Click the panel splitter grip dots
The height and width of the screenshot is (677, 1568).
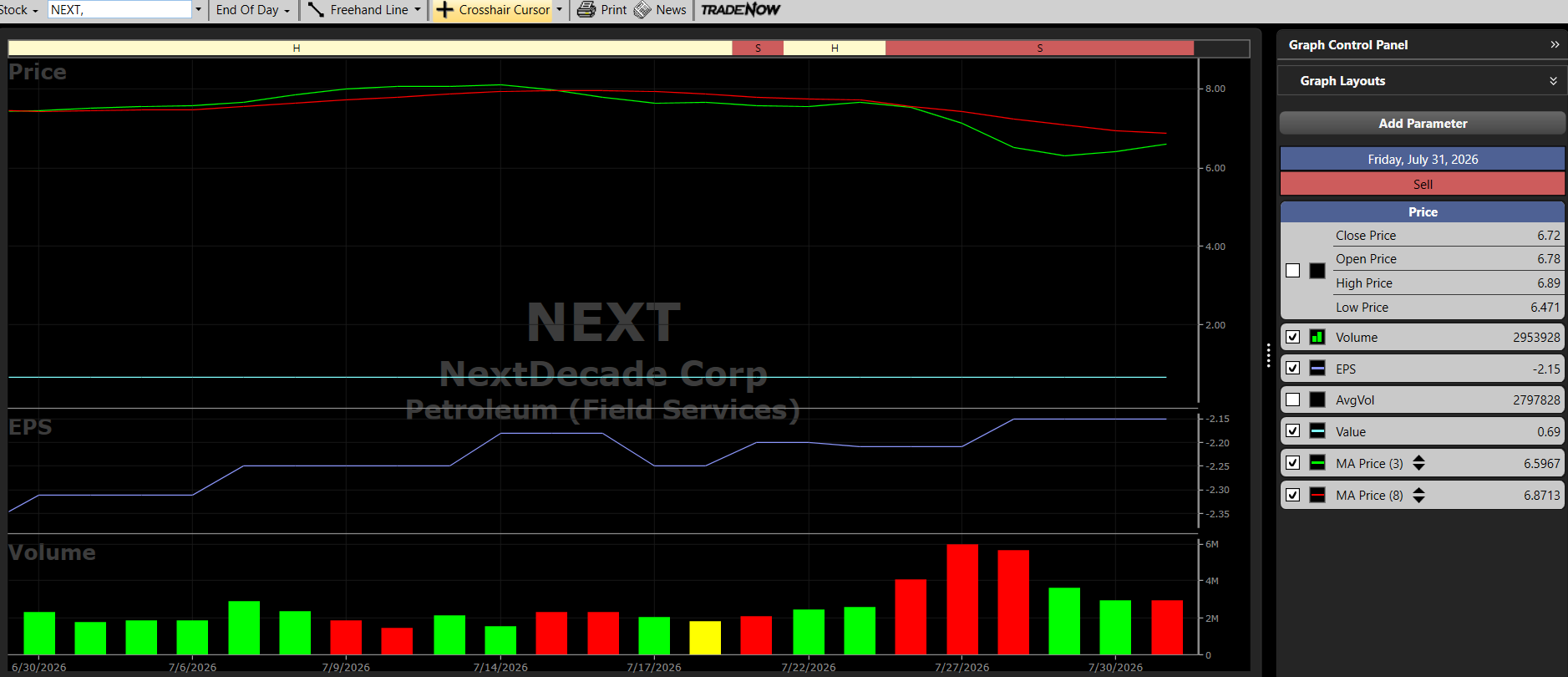click(x=1268, y=355)
